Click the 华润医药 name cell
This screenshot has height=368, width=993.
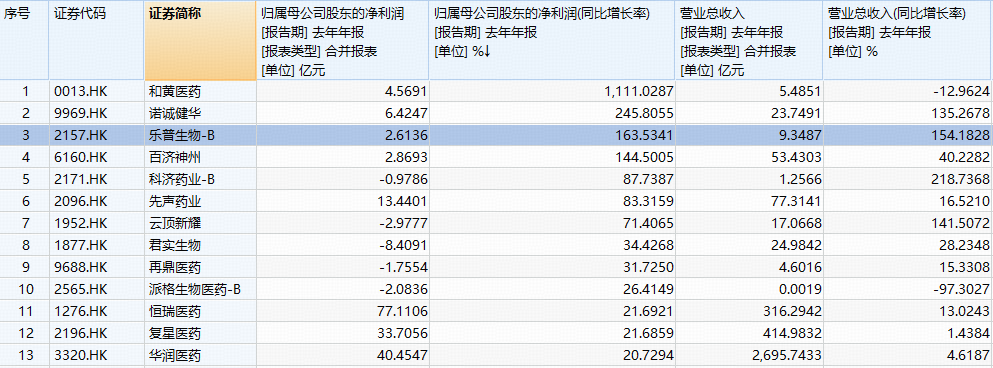(174, 355)
